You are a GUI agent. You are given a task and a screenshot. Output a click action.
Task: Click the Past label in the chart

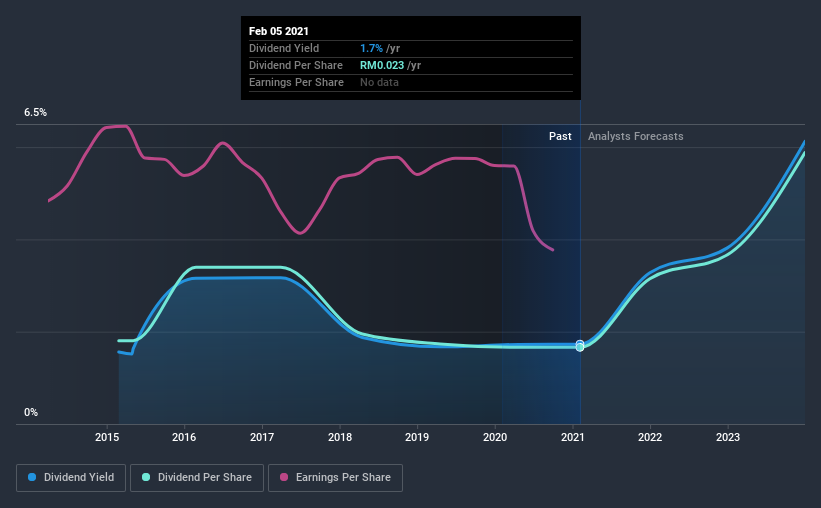pyautogui.click(x=560, y=136)
